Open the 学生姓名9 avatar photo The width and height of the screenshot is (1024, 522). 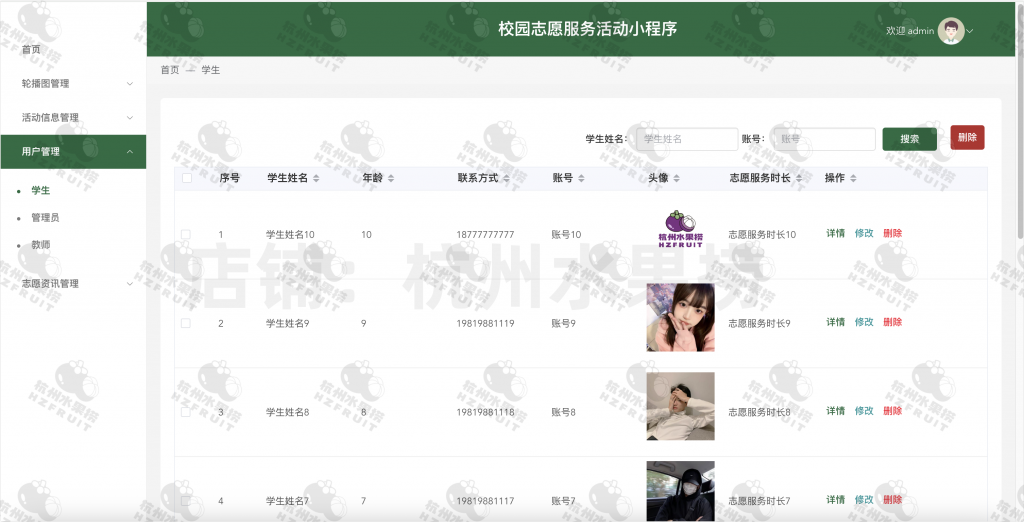680,318
